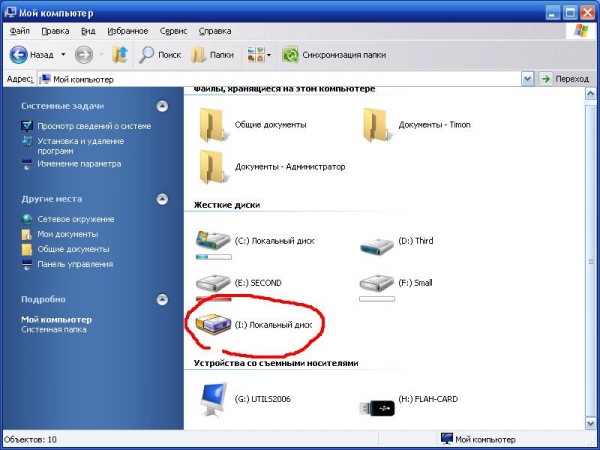Open the Избранное menu
The height and width of the screenshot is (450, 600).
pos(128,31)
